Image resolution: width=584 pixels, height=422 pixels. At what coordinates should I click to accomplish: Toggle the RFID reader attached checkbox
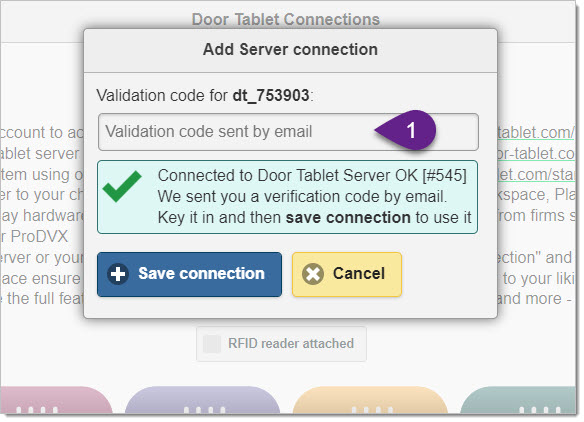pos(212,344)
